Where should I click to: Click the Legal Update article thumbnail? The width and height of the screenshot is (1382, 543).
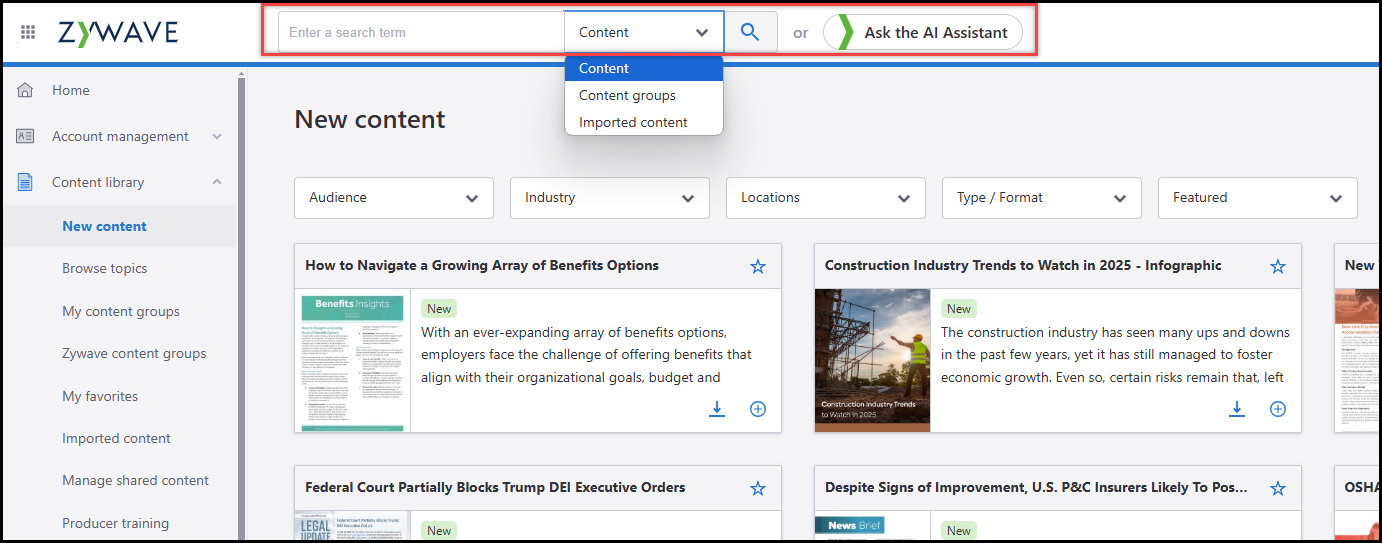352,526
